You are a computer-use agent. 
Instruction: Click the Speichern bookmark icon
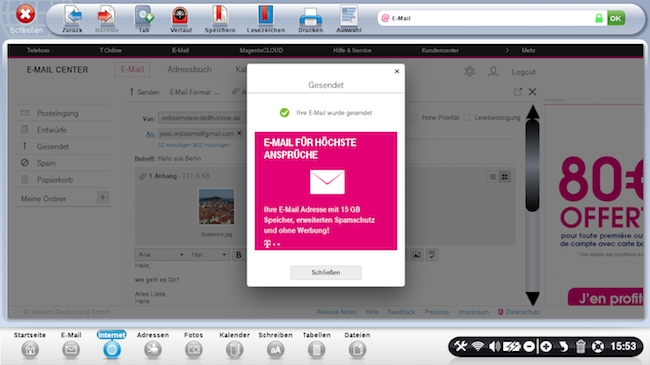coord(220,15)
